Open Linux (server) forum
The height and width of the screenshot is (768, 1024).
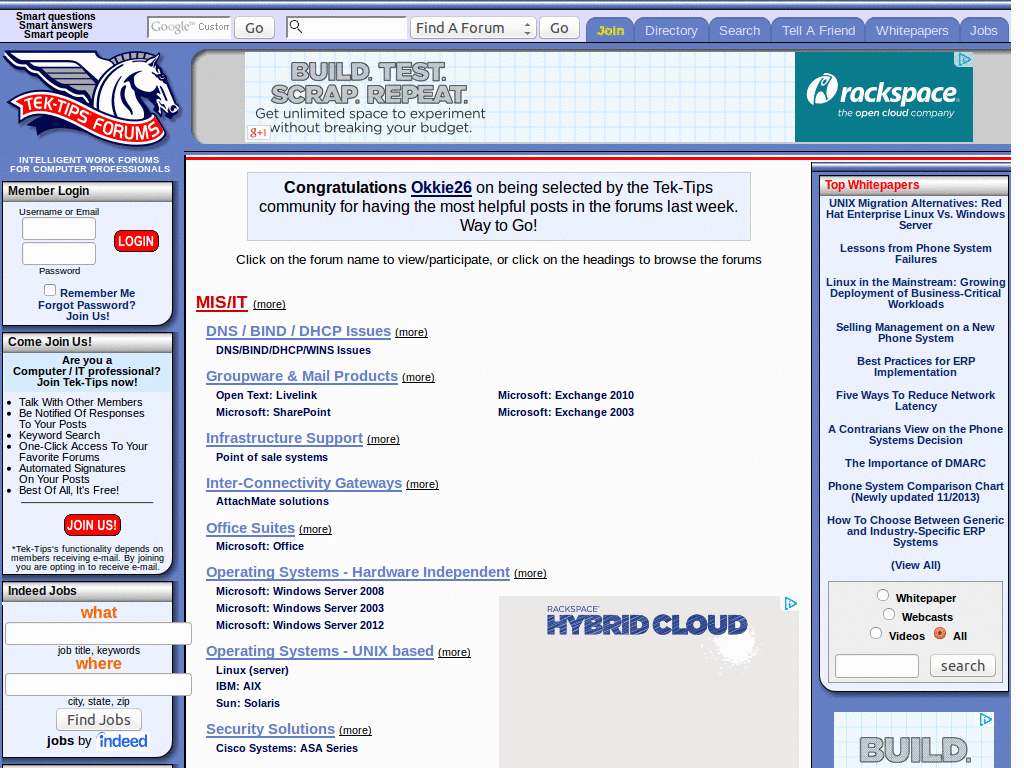click(x=252, y=670)
